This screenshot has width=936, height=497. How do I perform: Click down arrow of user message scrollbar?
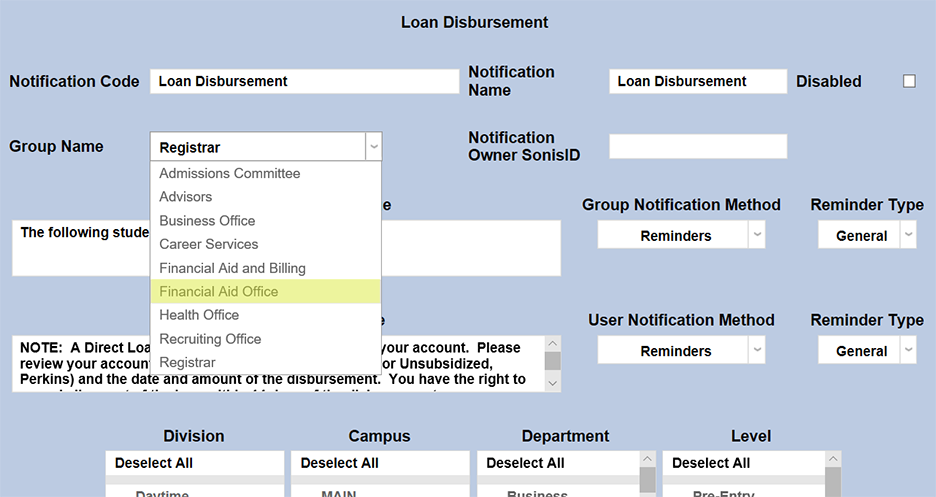553,384
